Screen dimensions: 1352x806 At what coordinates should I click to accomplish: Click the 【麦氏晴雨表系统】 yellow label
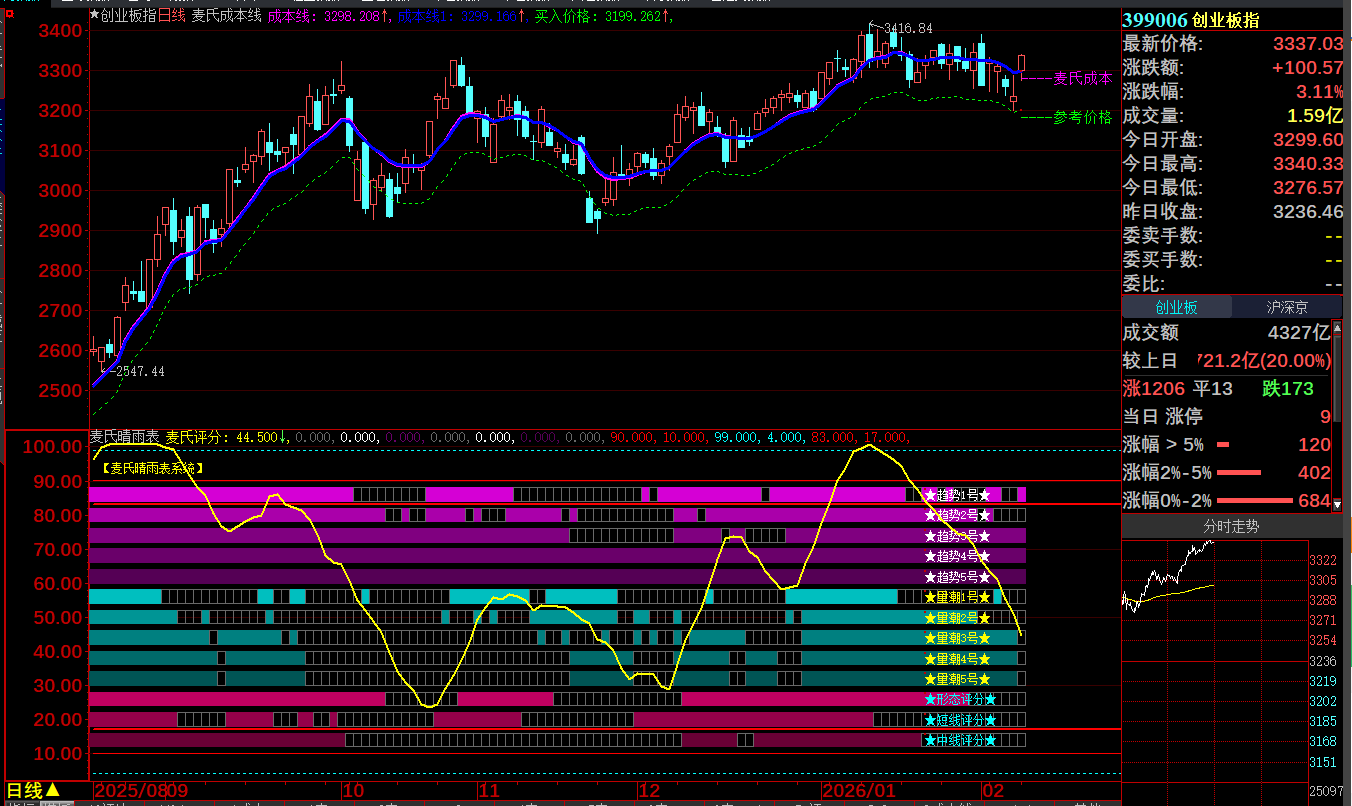coord(152,467)
